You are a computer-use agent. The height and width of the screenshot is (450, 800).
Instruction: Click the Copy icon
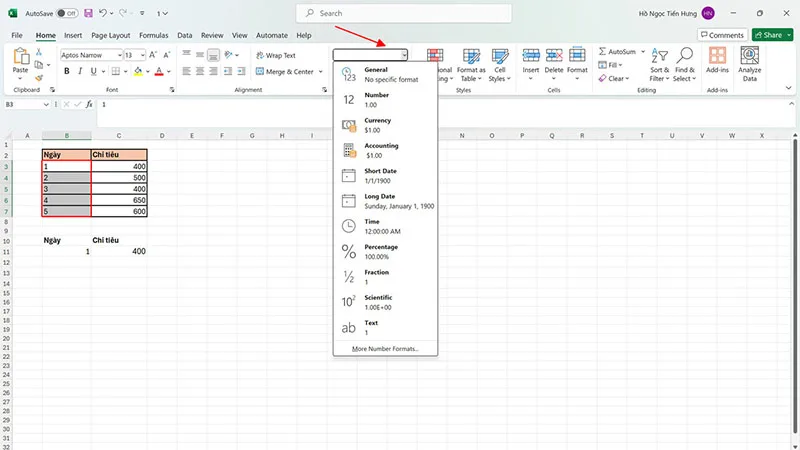(39, 65)
